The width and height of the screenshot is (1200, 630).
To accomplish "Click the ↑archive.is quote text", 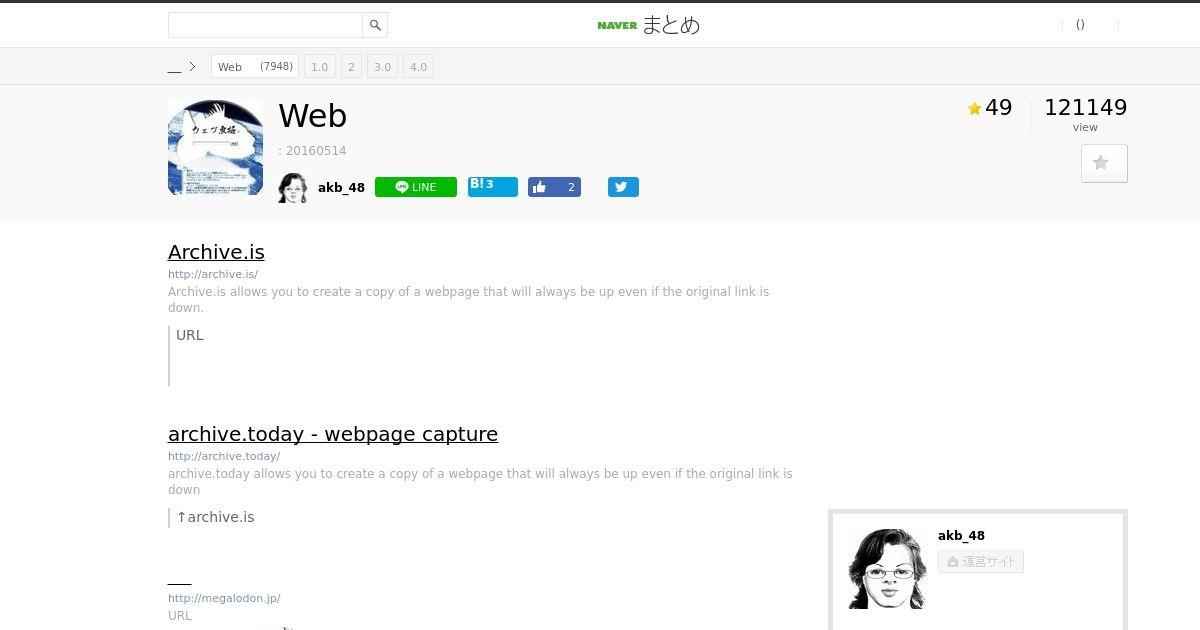I will coord(215,517).
